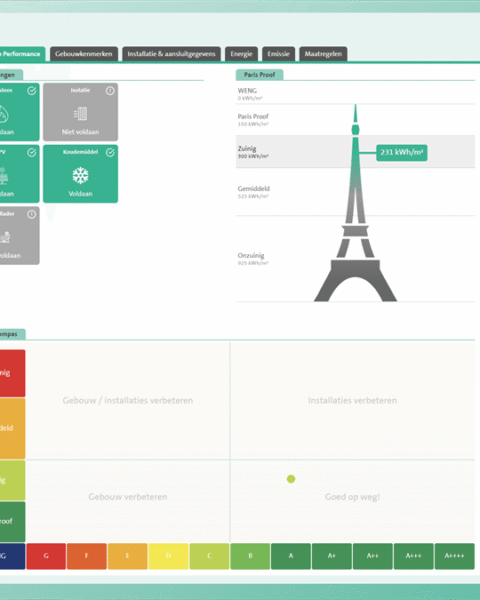This screenshot has width=480, height=600.
Task: Select the B energy label
Action: [x=250, y=556]
